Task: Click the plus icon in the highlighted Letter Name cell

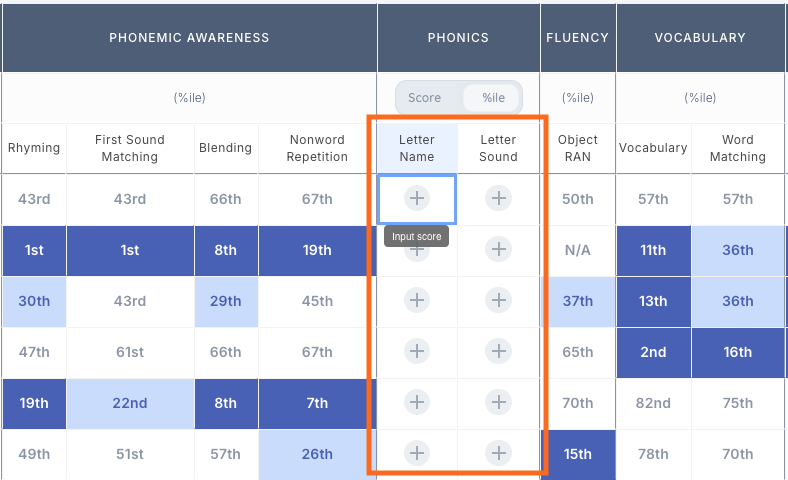Action: tap(417, 199)
